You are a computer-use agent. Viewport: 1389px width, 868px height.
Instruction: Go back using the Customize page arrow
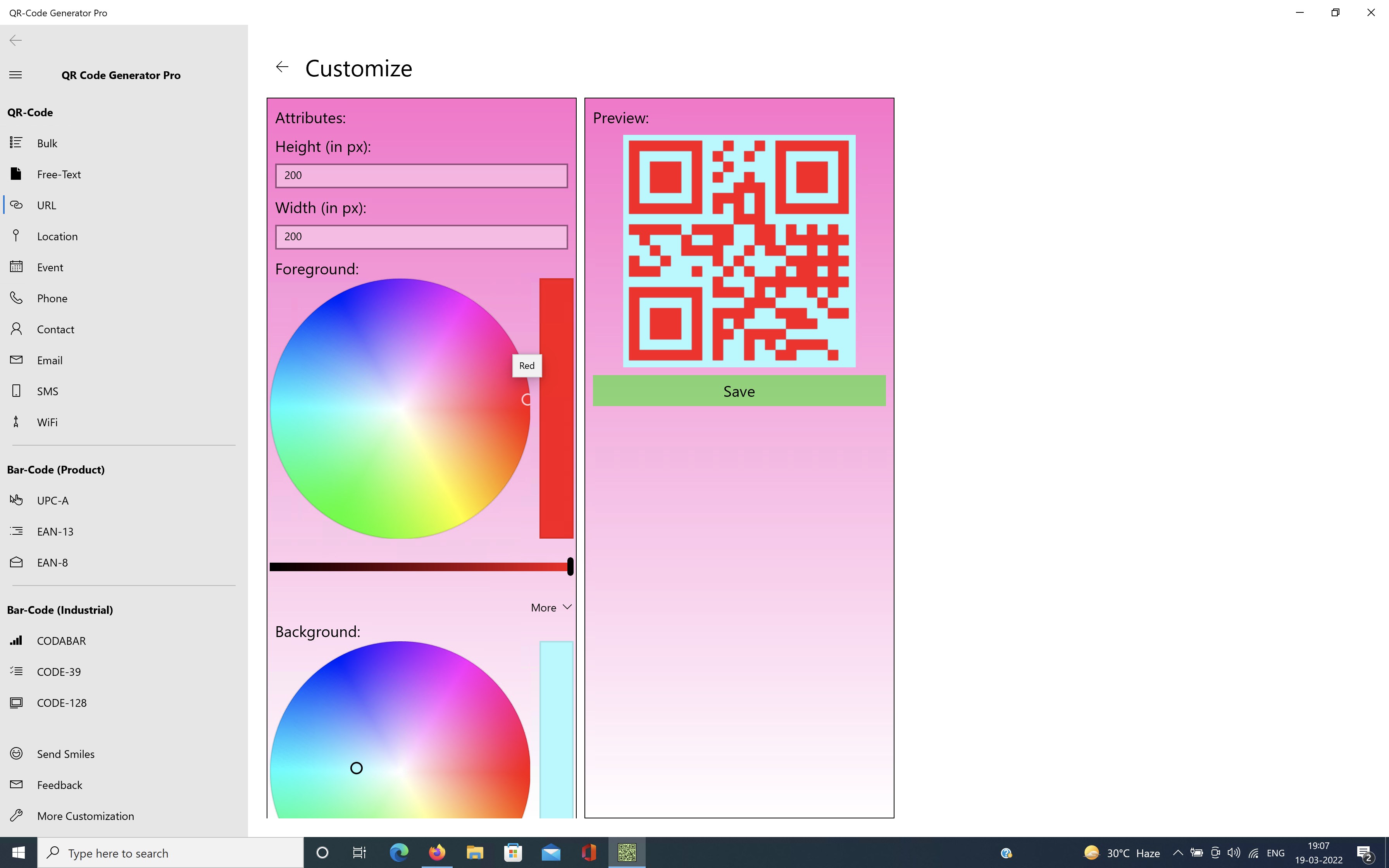[282, 67]
